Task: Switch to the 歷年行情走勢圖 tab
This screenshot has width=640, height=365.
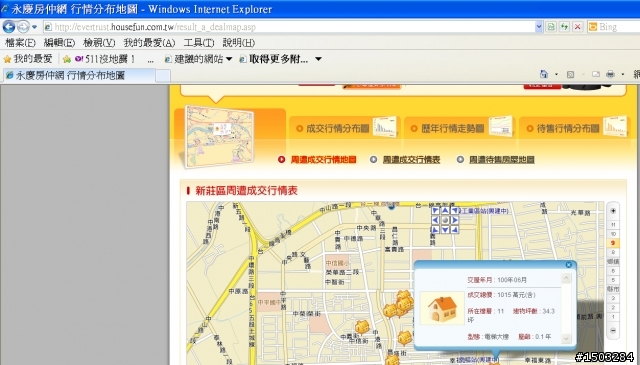Action: 460,128
